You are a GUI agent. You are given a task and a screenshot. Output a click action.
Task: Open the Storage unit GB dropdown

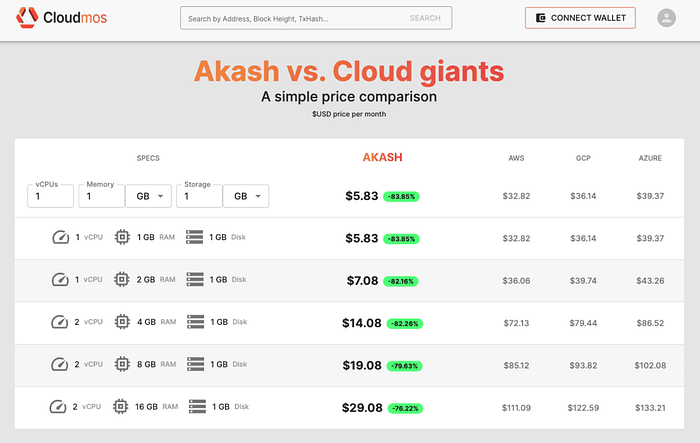click(246, 196)
